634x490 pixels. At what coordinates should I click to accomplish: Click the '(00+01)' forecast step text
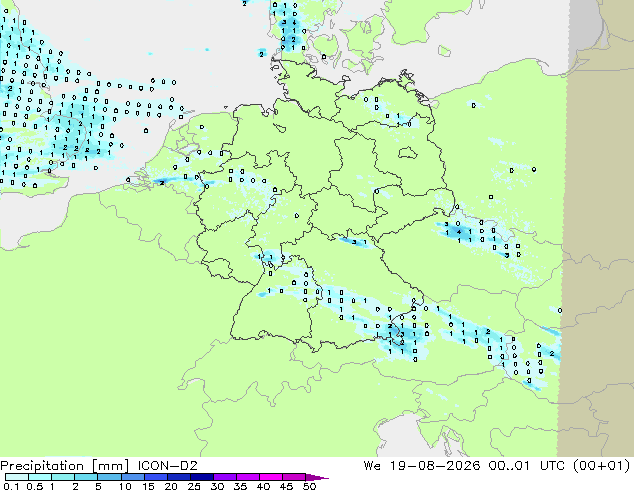click(x=602, y=466)
